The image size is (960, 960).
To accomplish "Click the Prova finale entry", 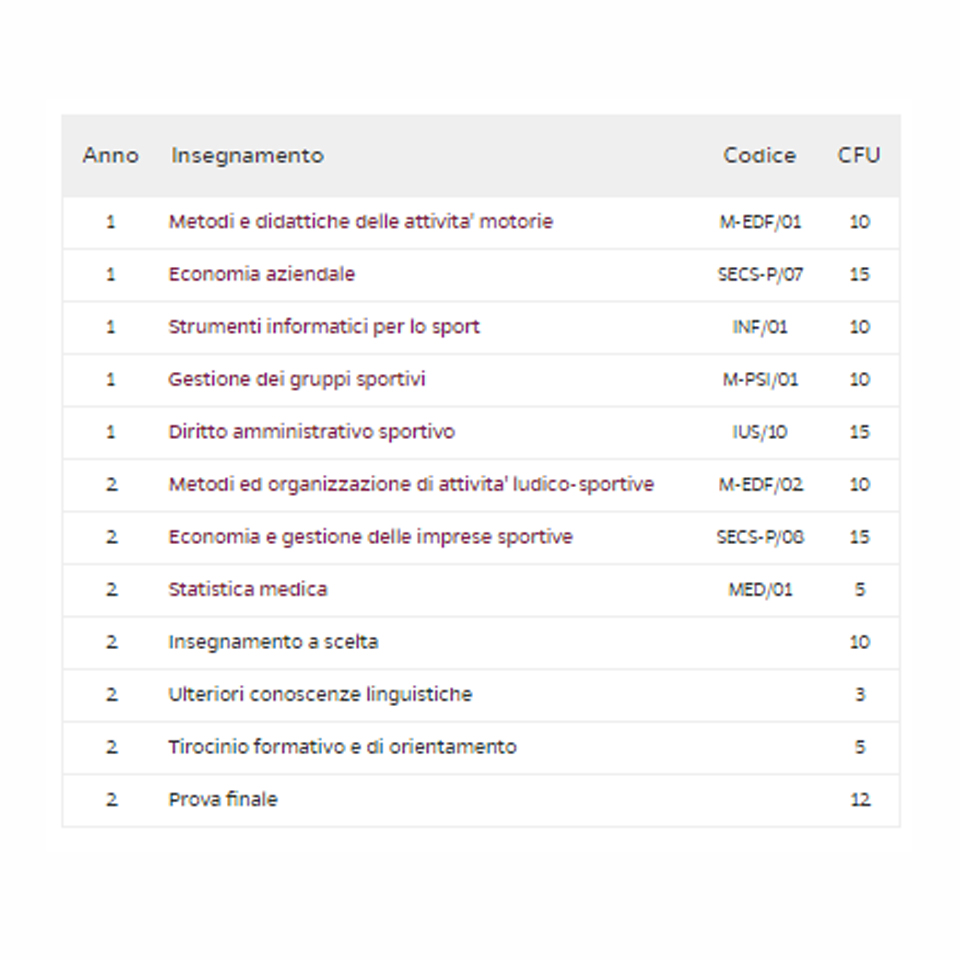I will 223,800.
